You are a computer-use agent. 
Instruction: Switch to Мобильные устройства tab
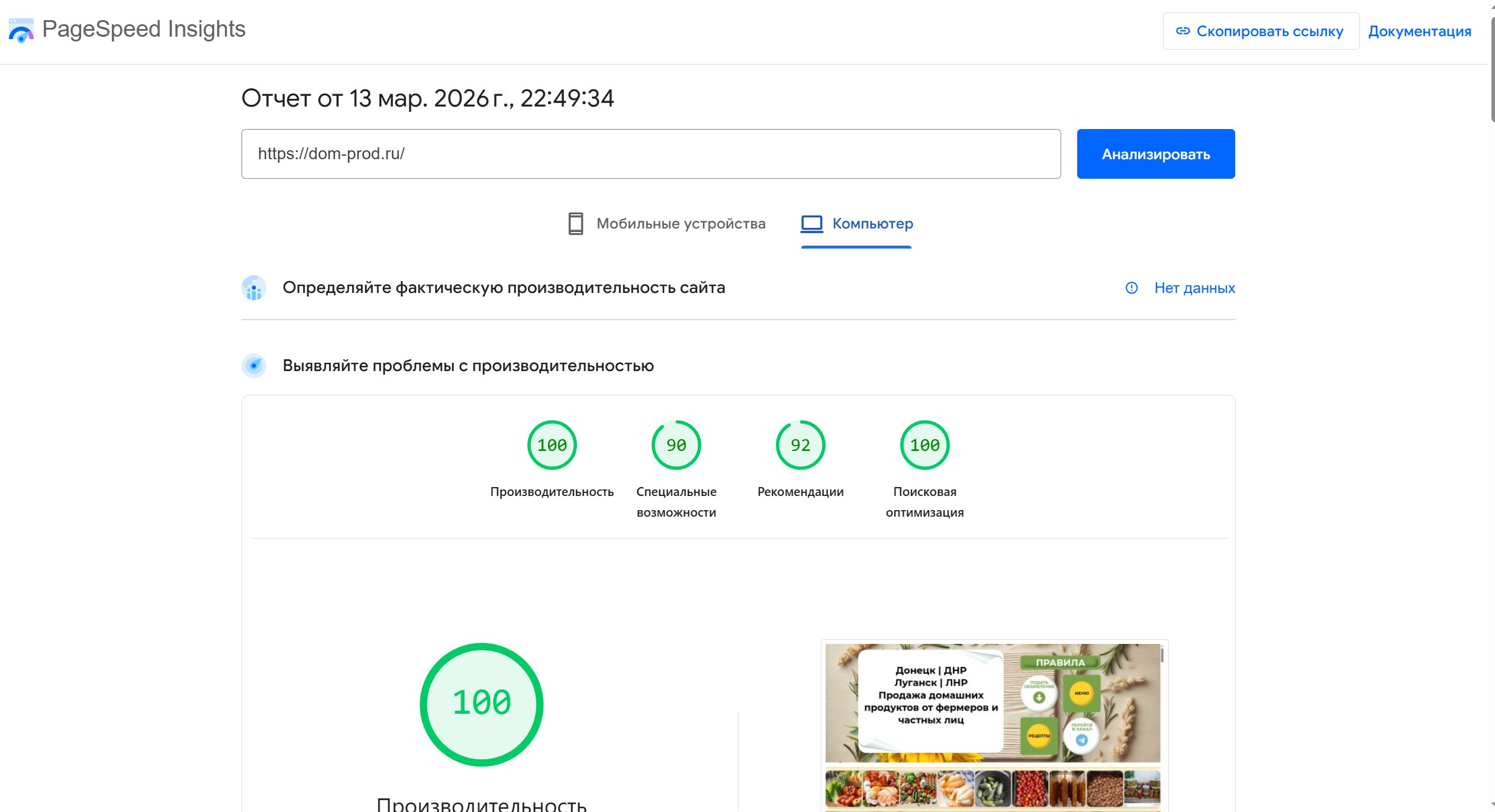[x=666, y=224]
